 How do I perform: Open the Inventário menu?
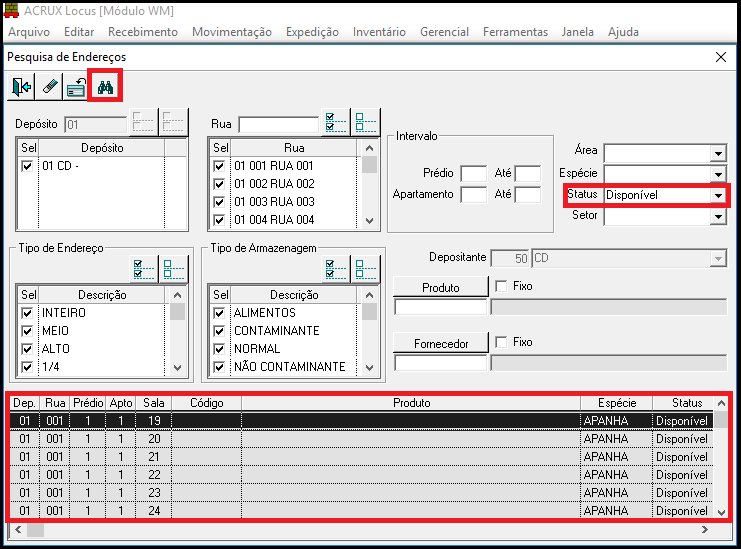(x=379, y=32)
